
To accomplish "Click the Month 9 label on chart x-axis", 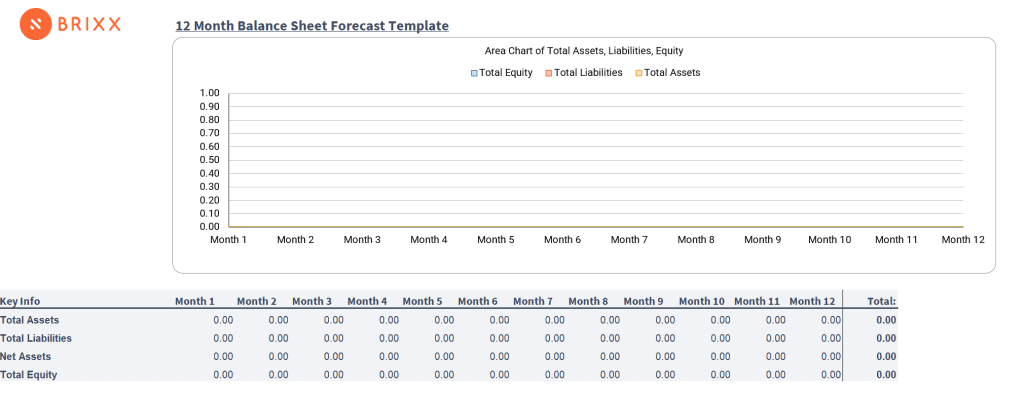I will [x=763, y=240].
